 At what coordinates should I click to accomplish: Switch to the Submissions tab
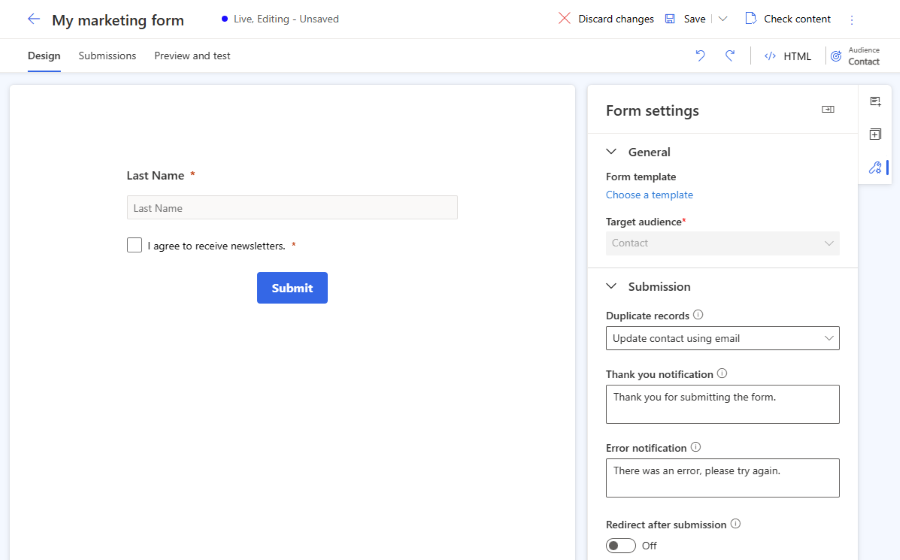pos(107,56)
